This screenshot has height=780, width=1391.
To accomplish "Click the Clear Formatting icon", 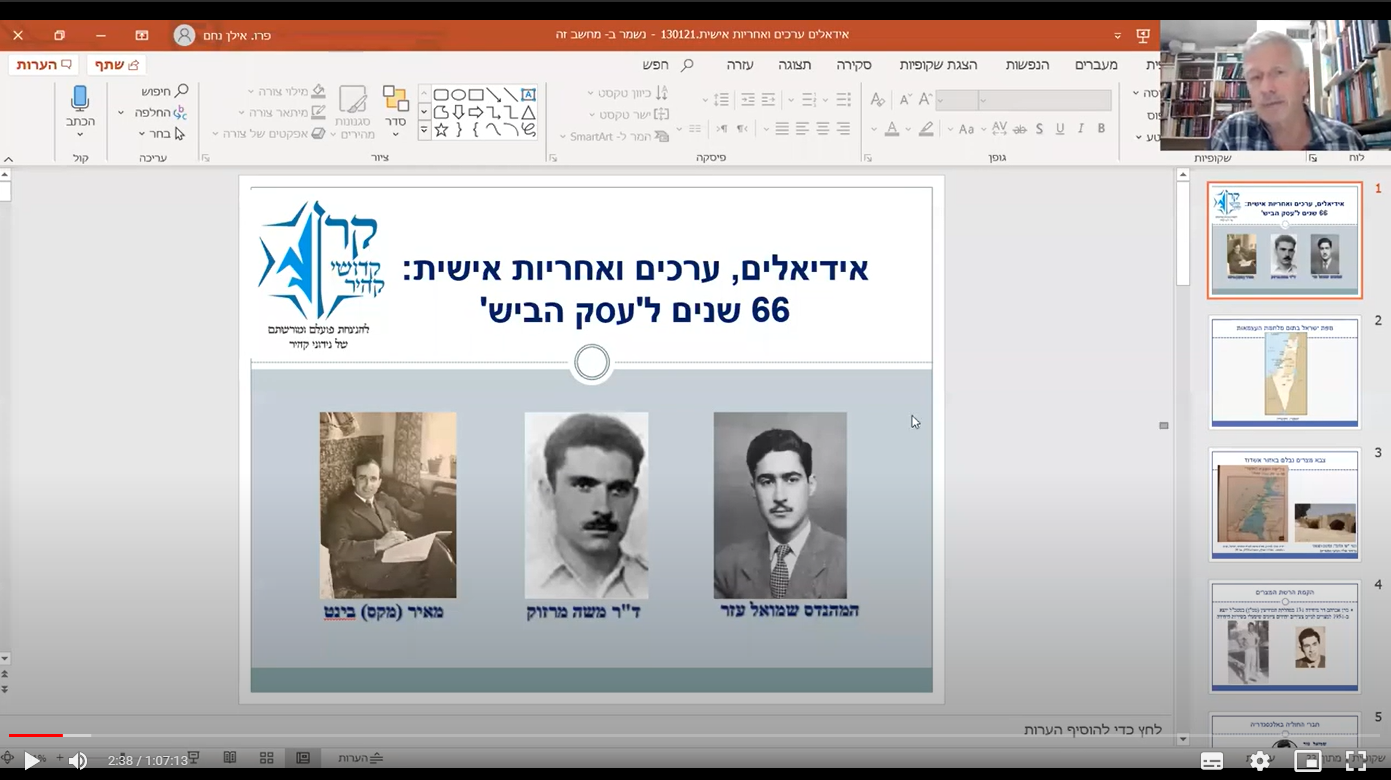I will tap(877, 100).
